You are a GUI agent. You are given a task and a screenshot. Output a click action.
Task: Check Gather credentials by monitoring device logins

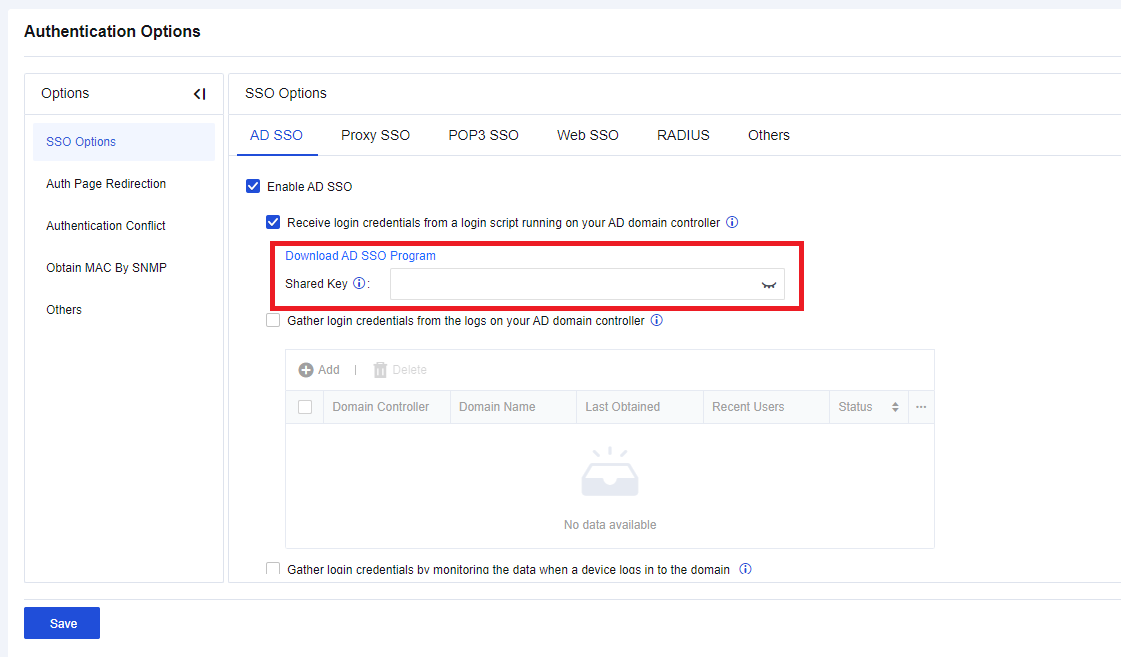[273, 569]
